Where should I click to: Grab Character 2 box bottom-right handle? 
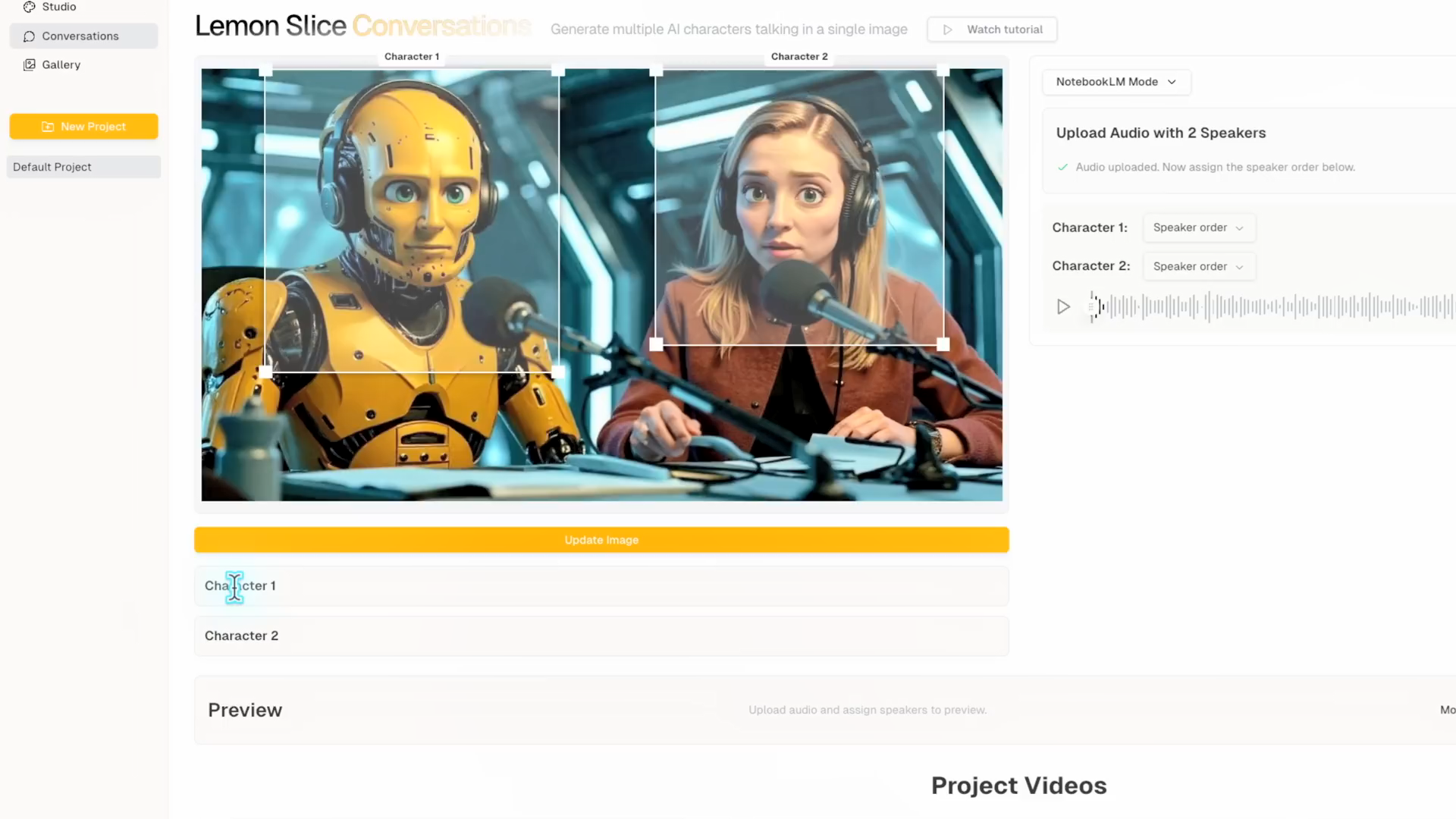(x=943, y=344)
